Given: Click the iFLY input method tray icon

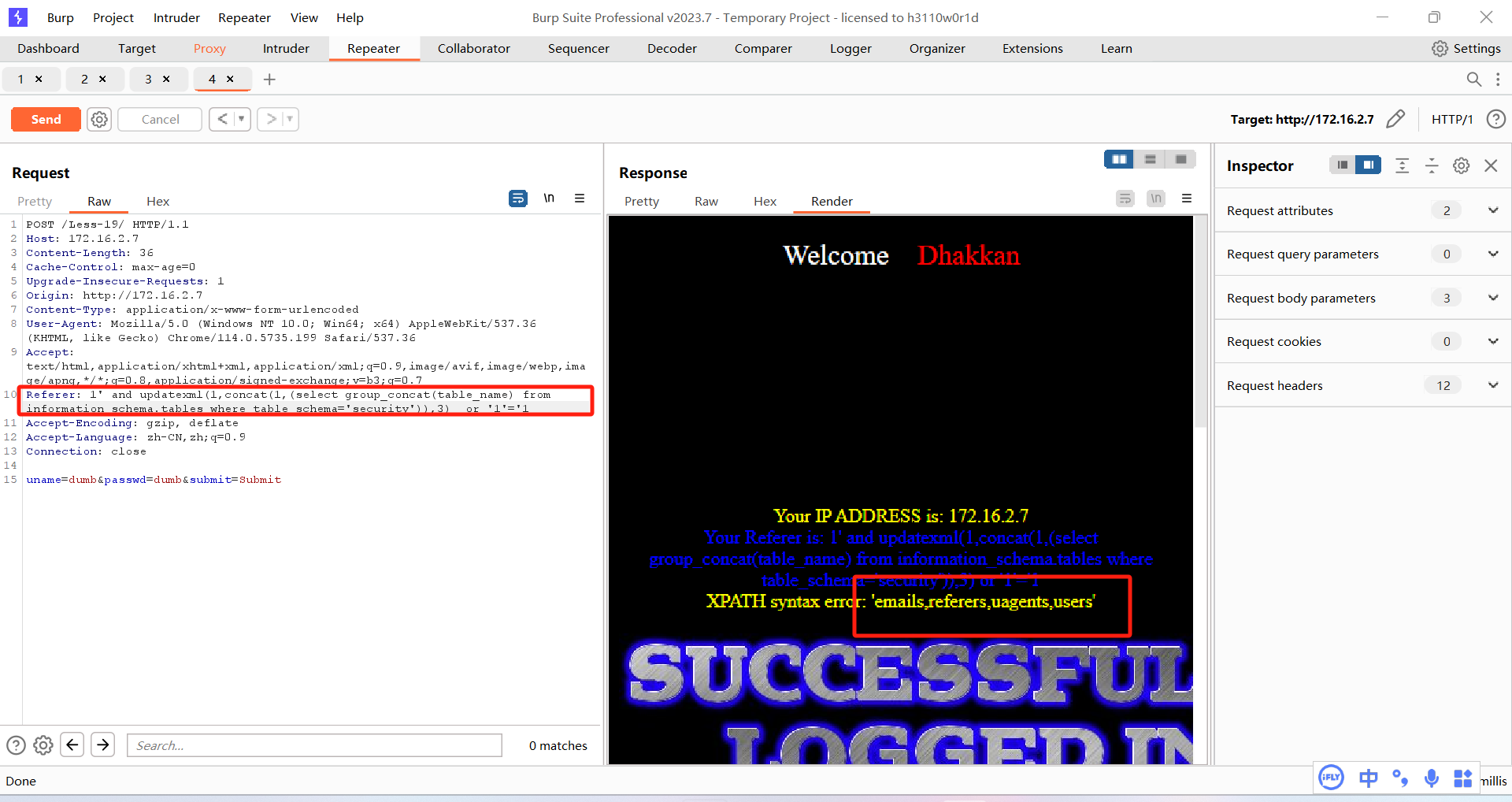Looking at the screenshot, I should pos(1330,778).
